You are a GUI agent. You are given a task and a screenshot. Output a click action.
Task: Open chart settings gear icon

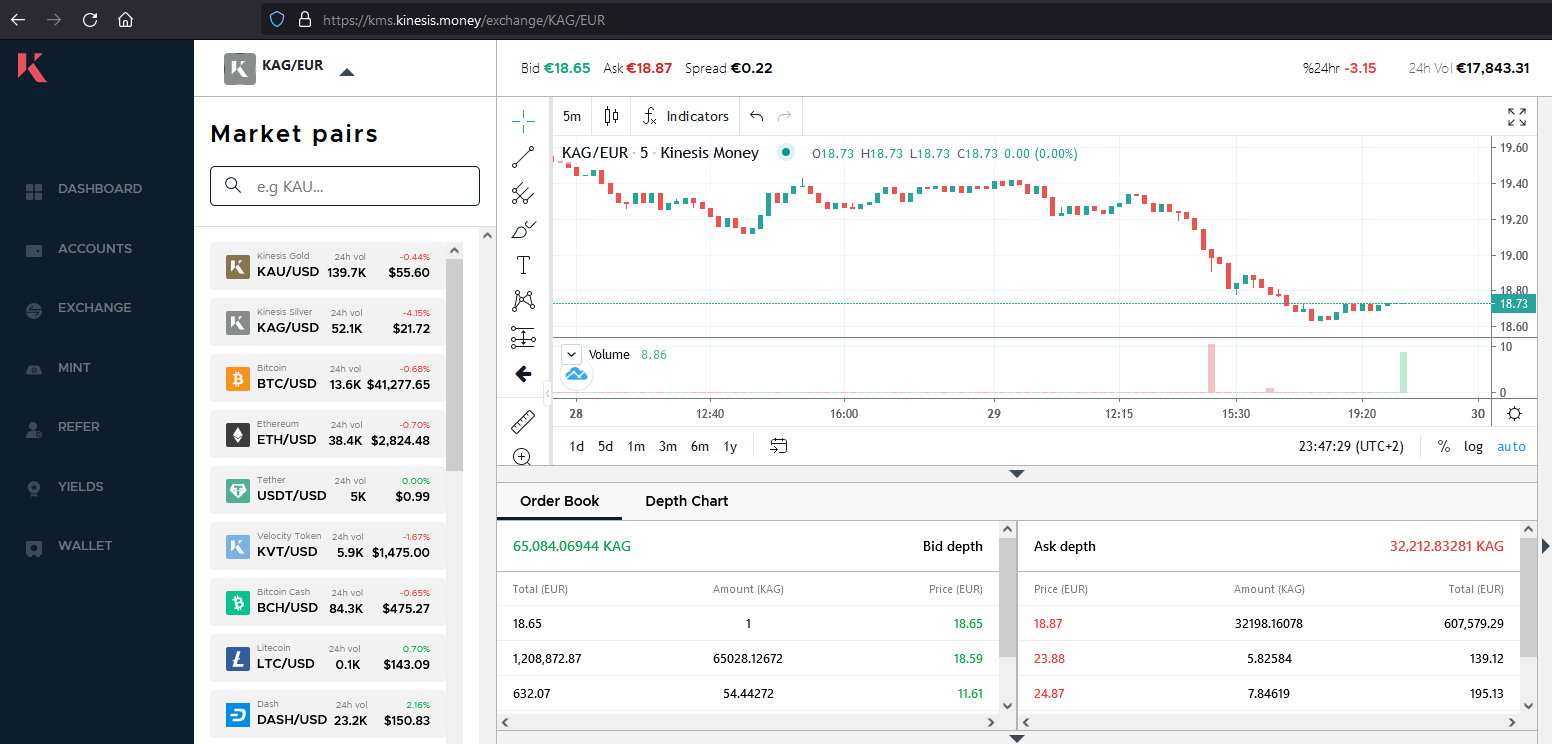coord(1514,414)
